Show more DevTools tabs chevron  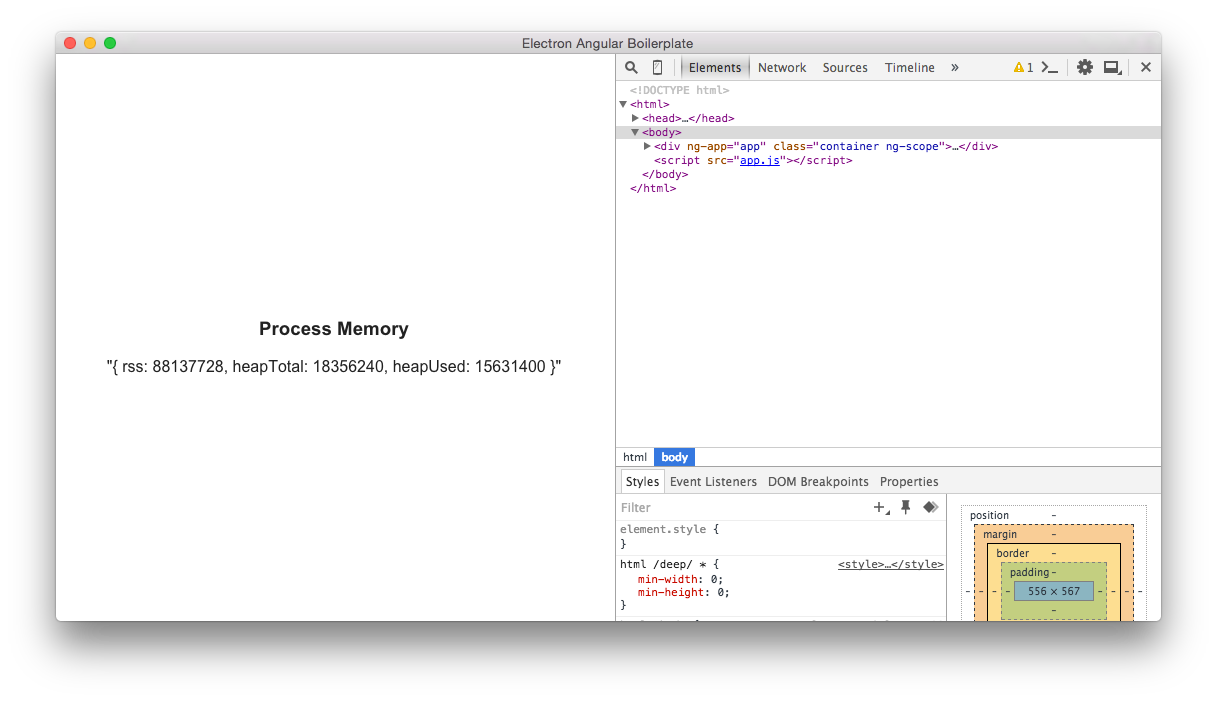click(x=955, y=67)
